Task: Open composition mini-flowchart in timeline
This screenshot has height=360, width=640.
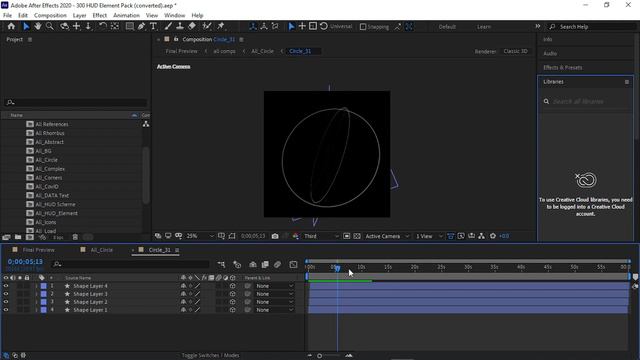Action: [222, 264]
